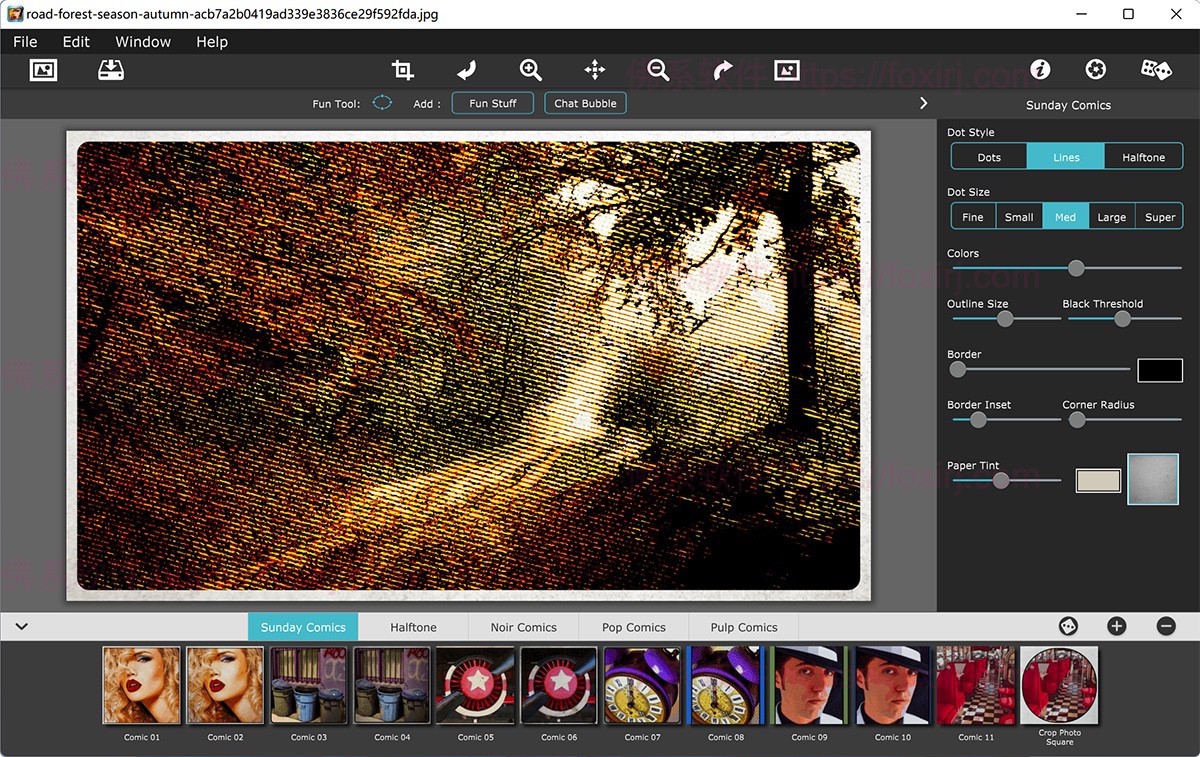This screenshot has width=1200, height=757.
Task: Add a preset with the plus icon
Action: [x=1117, y=626]
